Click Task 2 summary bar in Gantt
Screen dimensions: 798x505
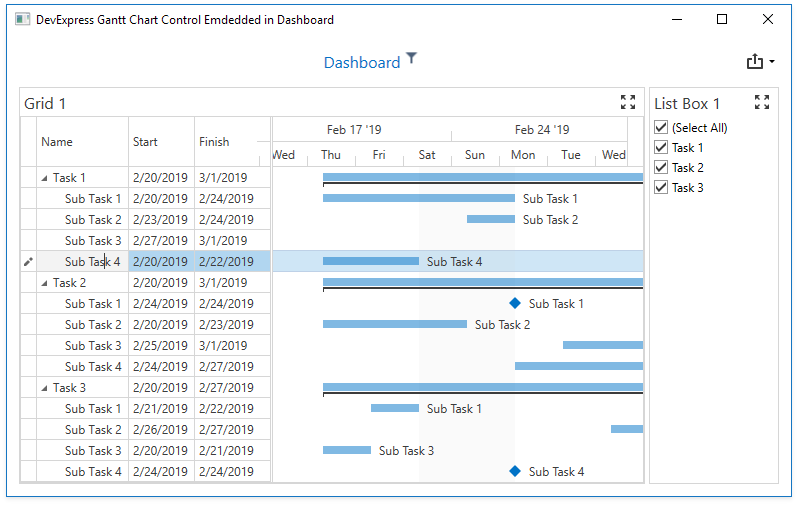[x=483, y=283]
